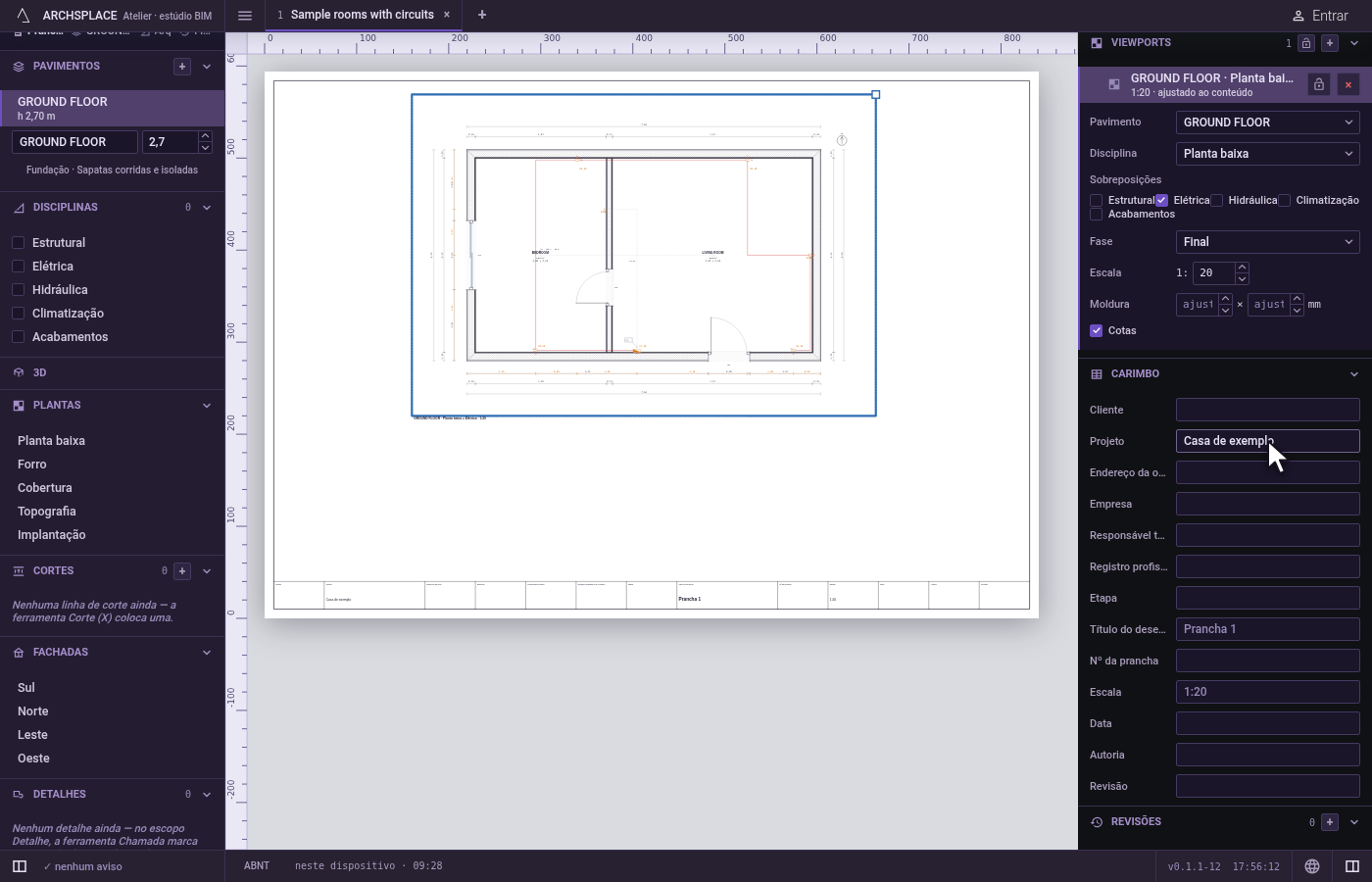This screenshot has width=1372, height=882.
Task: Open the Disciplina dropdown showing Planta baixa
Action: pyautogui.click(x=1268, y=154)
